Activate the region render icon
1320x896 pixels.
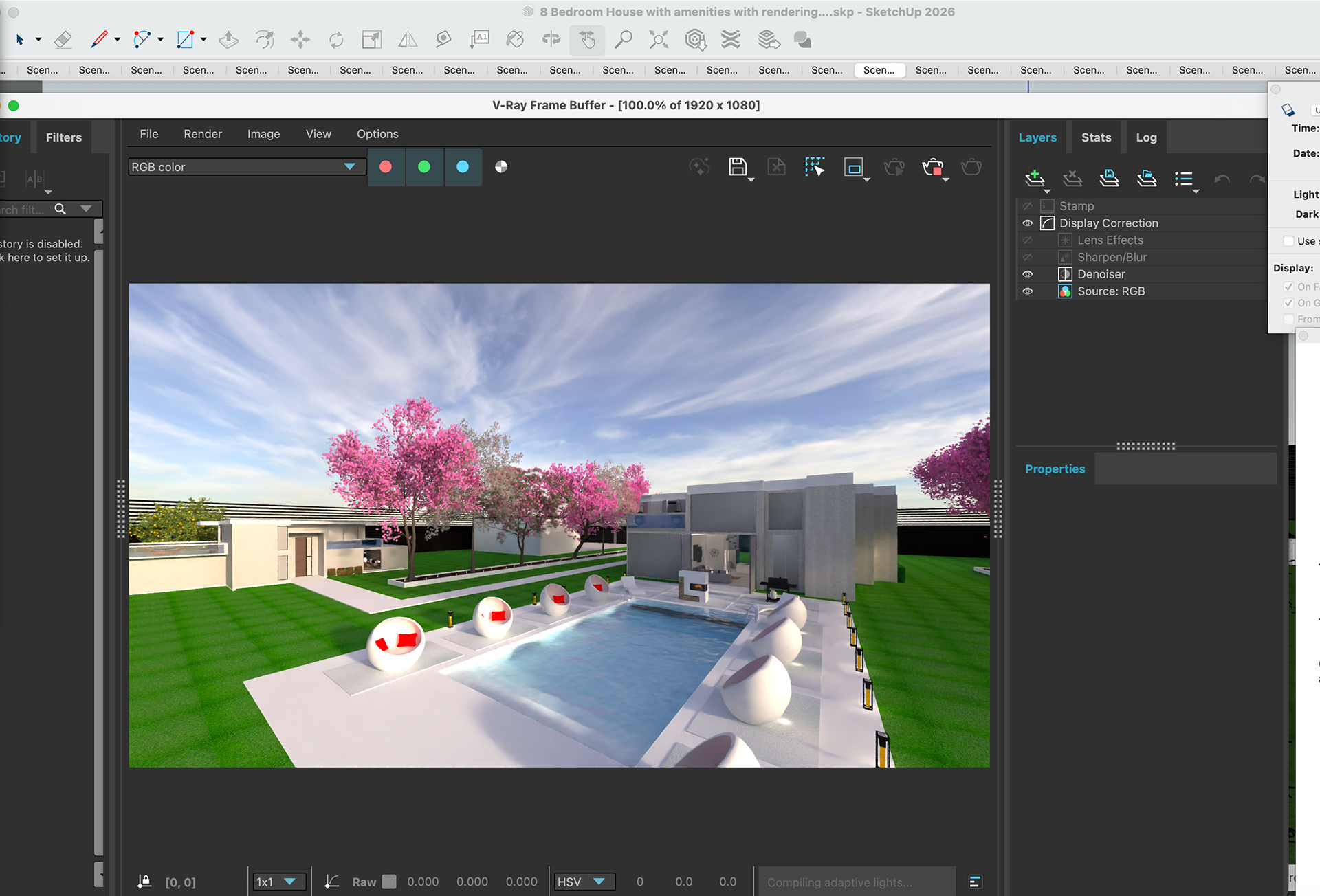[x=853, y=167]
